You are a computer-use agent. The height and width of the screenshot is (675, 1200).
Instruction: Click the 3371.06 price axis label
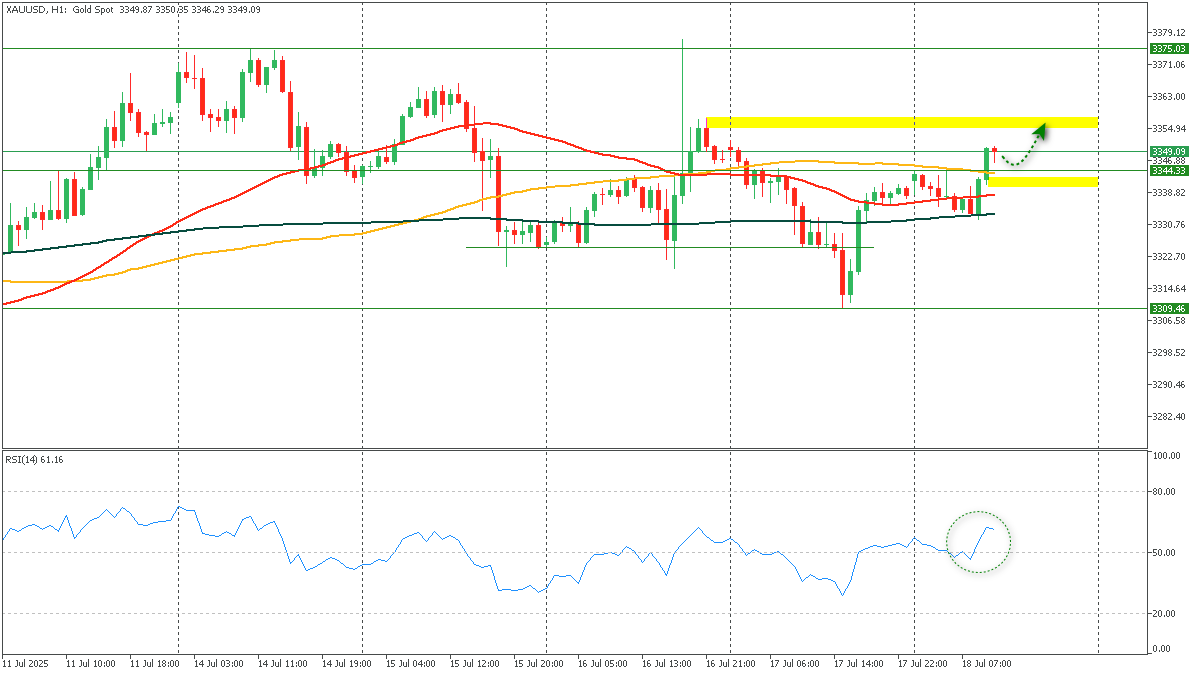click(1169, 64)
